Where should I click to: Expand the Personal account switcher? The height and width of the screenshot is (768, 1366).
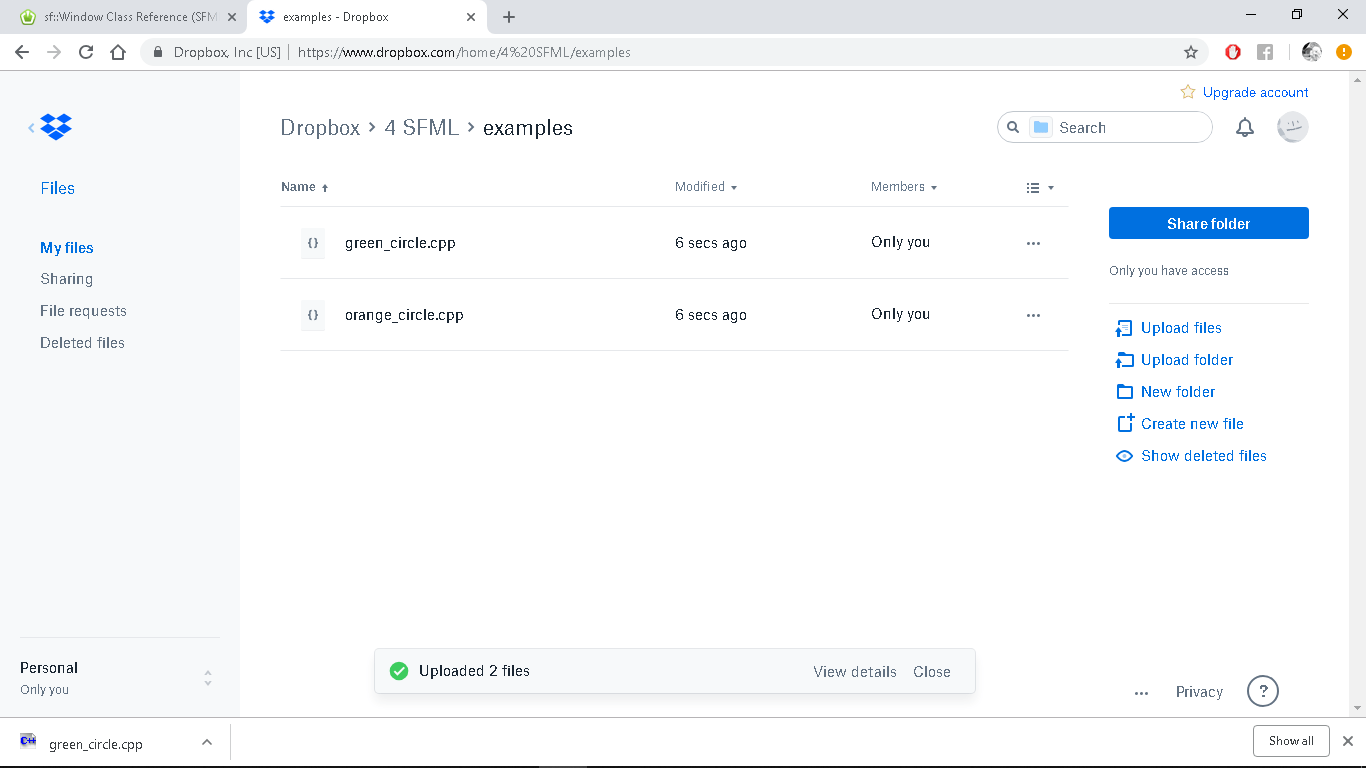point(208,678)
